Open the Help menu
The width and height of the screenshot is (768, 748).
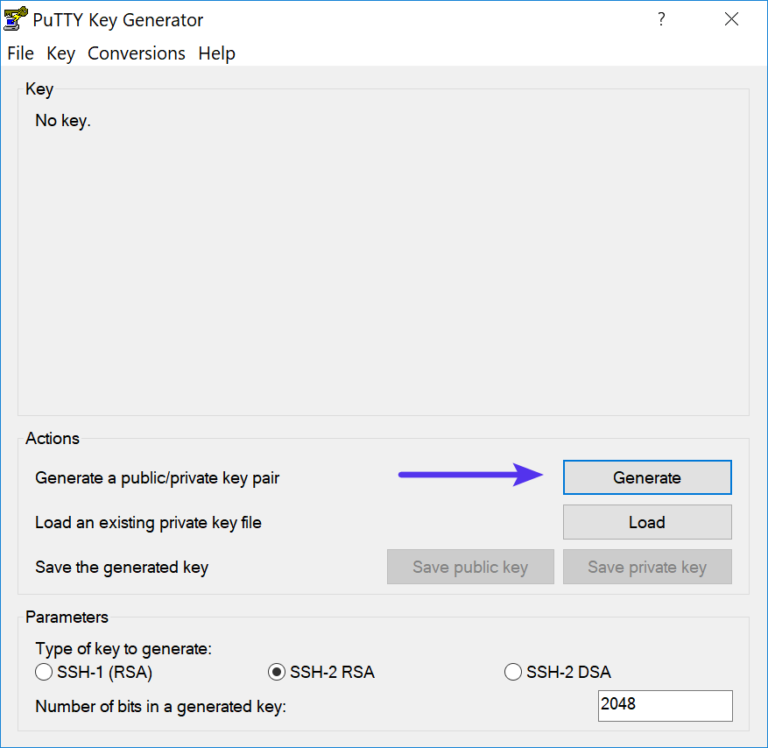point(216,53)
